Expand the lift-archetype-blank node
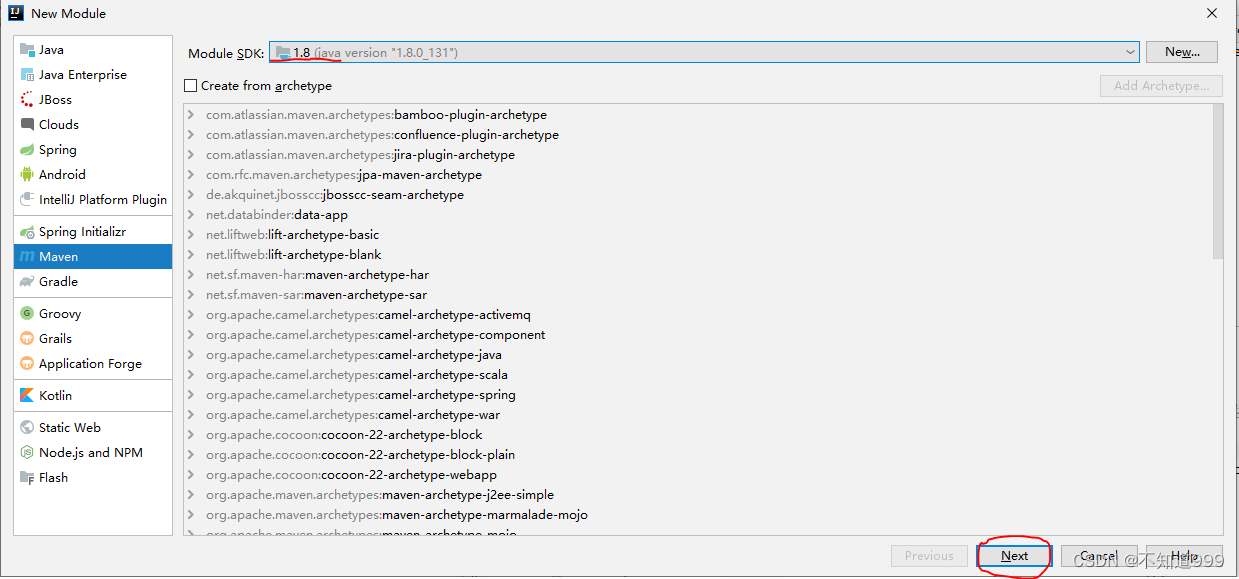The width and height of the screenshot is (1239, 579). pyautogui.click(x=191, y=255)
